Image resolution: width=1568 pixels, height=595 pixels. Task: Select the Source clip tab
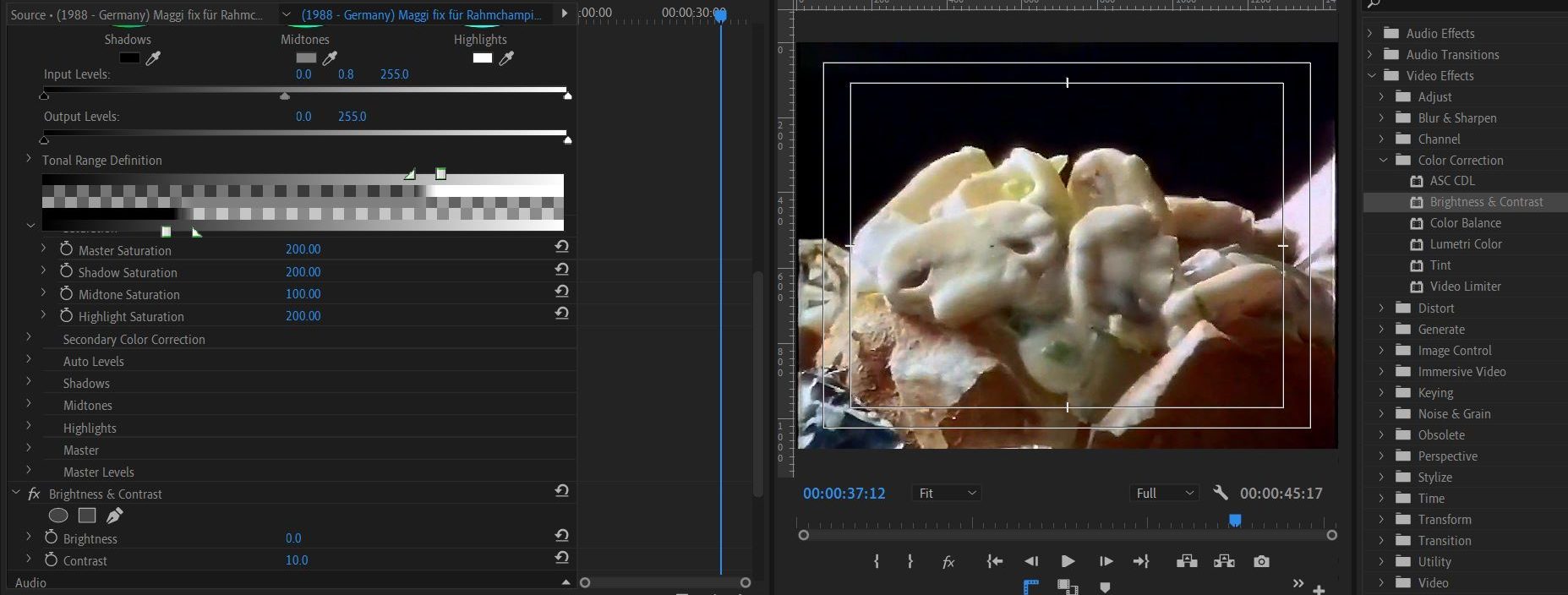[x=136, y=15]
